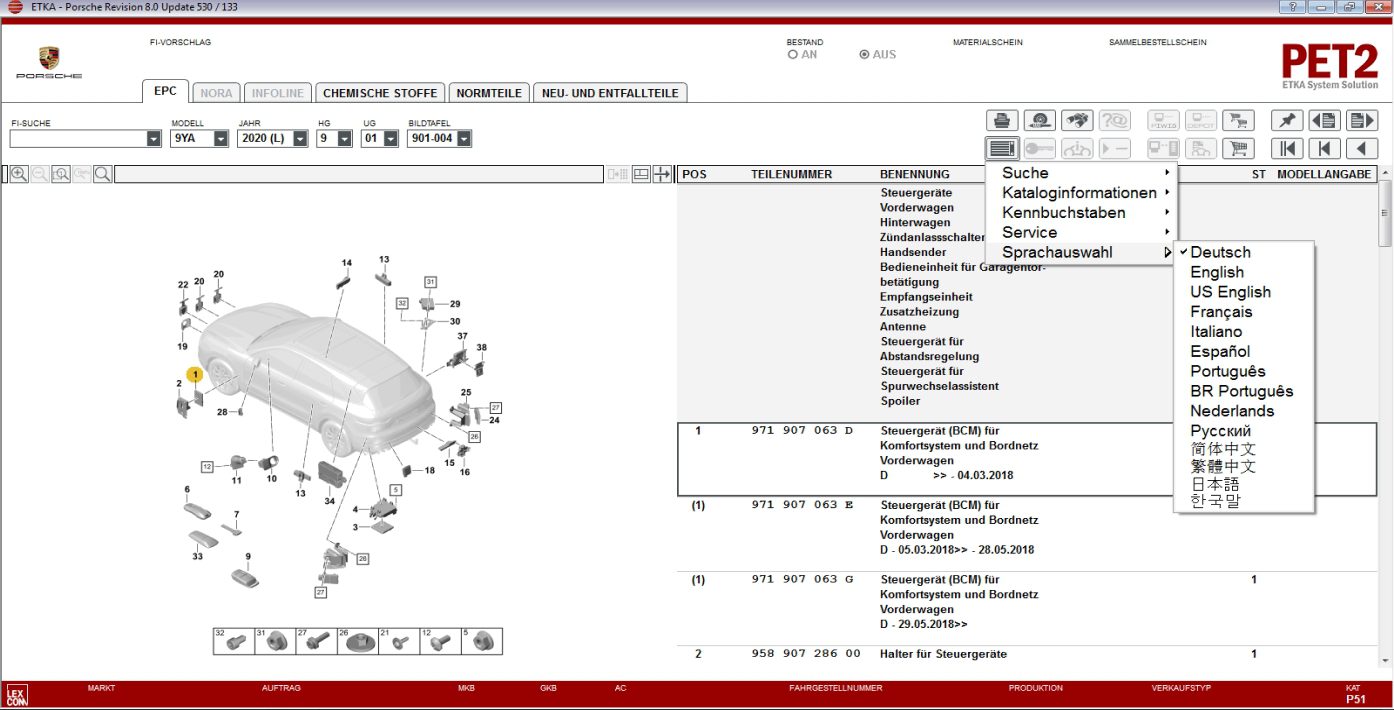
Task: Expand the Kennbuchstaben submenu
Action: coord(1082,213)
